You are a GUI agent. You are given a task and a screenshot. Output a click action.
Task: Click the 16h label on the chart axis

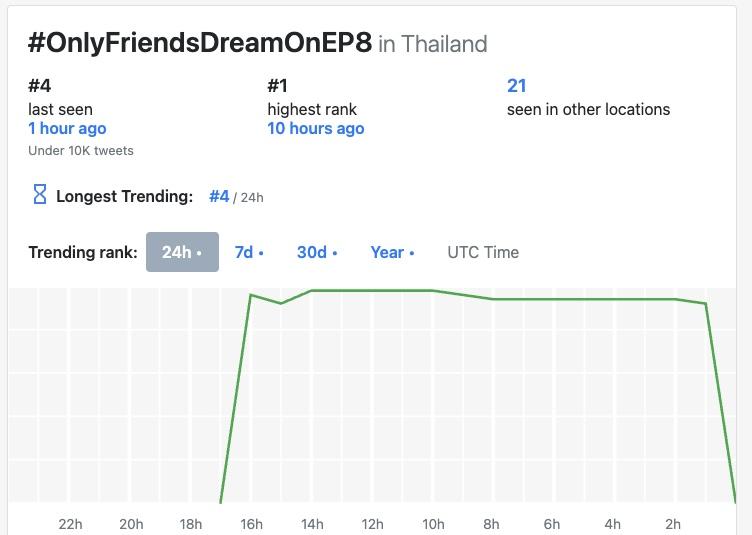(252, 524)
